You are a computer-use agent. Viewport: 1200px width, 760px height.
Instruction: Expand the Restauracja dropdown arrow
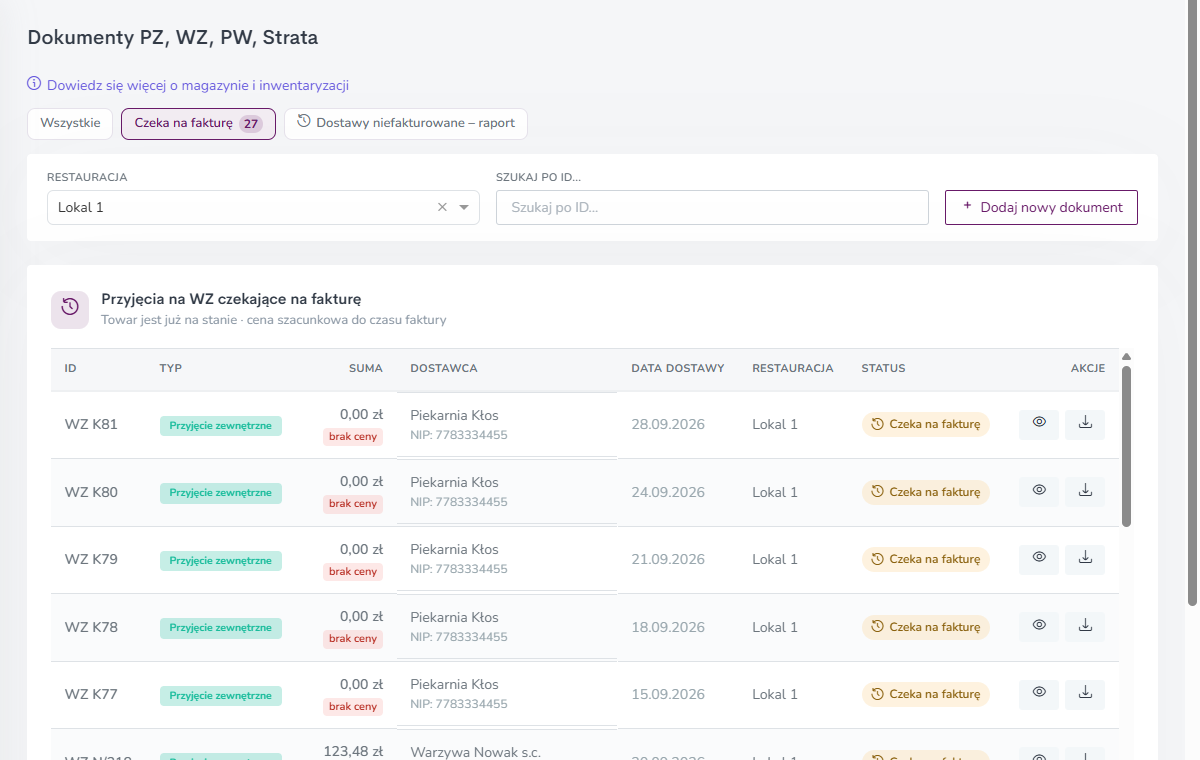464,208
